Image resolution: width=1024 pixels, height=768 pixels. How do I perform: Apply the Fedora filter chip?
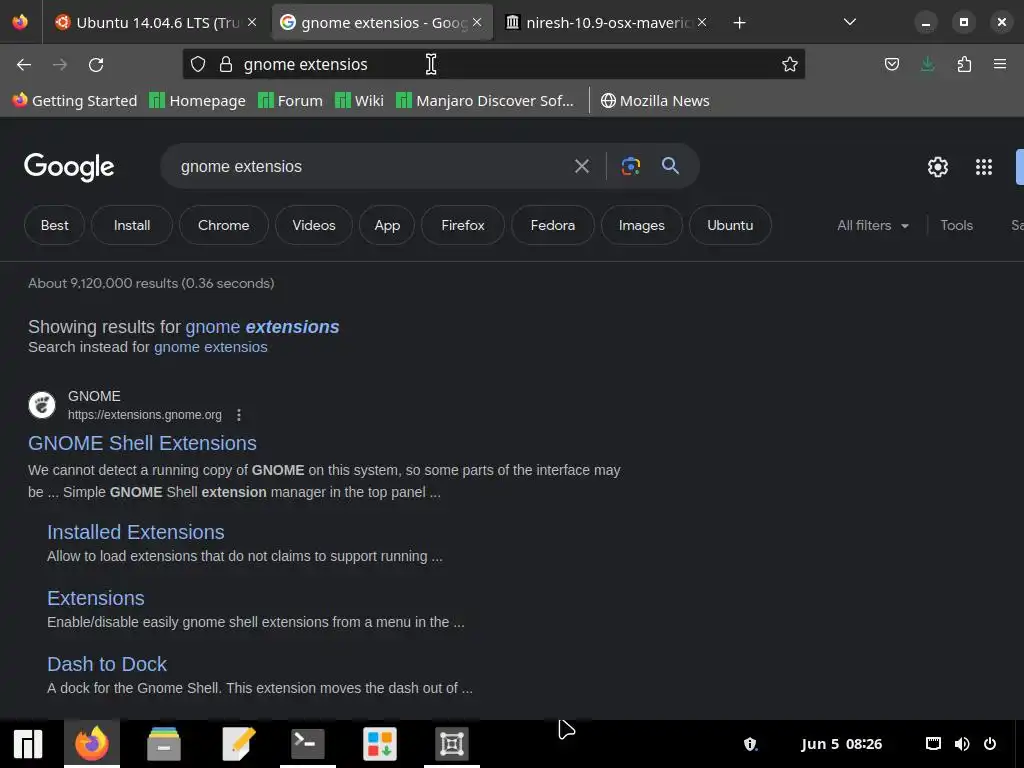click(552, 225)
